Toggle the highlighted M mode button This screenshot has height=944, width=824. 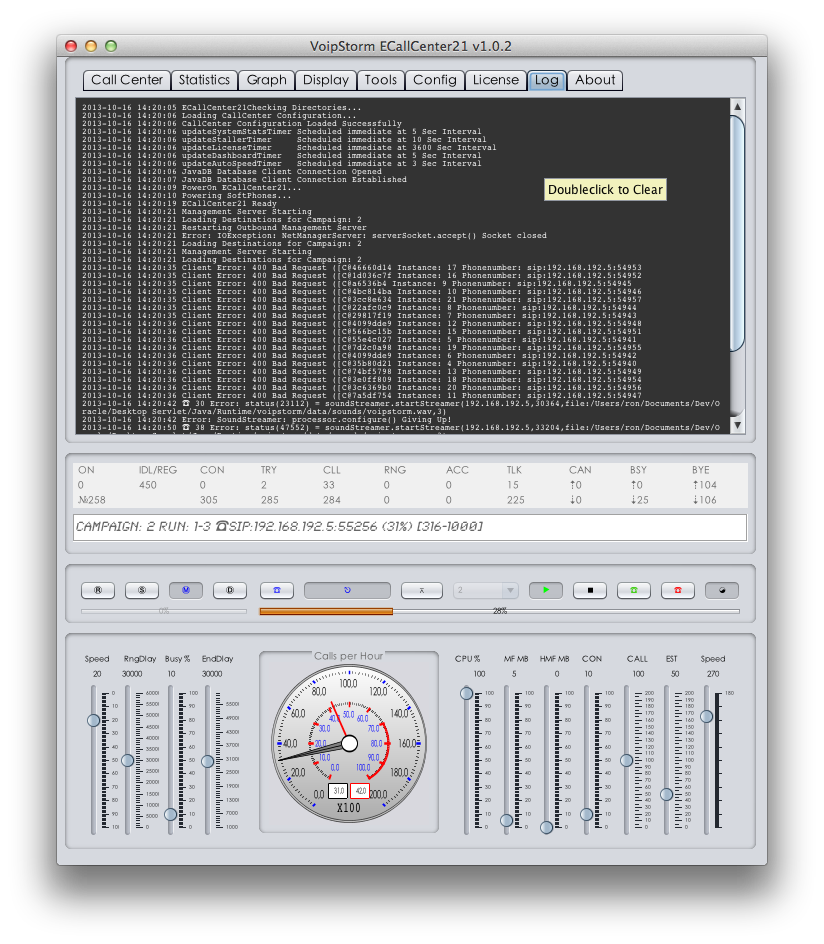click(x=186, y=590)
